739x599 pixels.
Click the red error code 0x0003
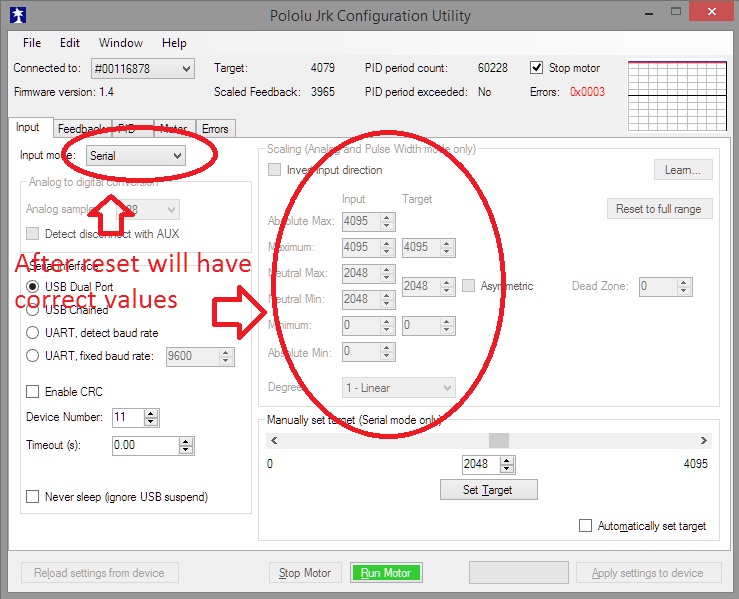point(587,92)
